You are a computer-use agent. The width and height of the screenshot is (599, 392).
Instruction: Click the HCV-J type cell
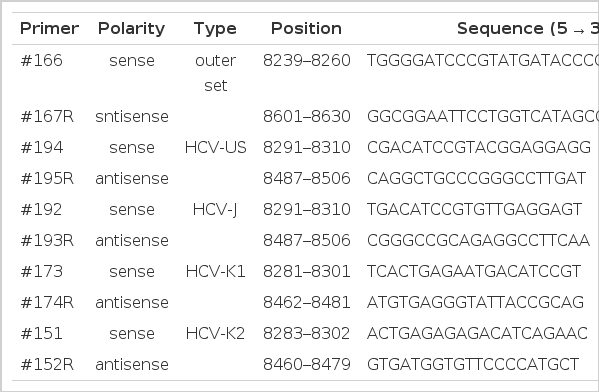215,209
